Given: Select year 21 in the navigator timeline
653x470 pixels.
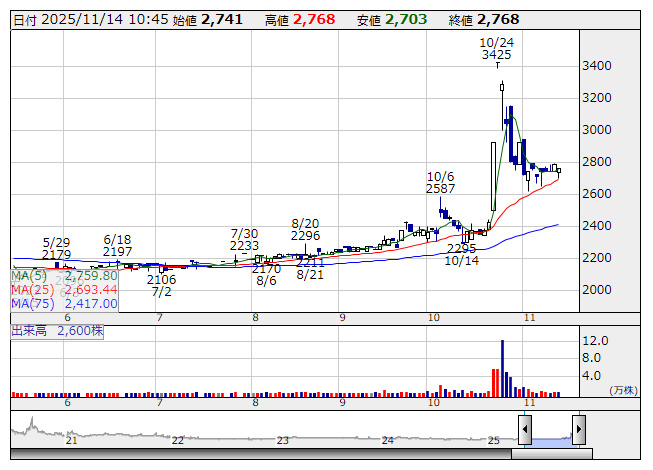Looking at the screenshot, I should pyautogui.click(x=71, y=440).
